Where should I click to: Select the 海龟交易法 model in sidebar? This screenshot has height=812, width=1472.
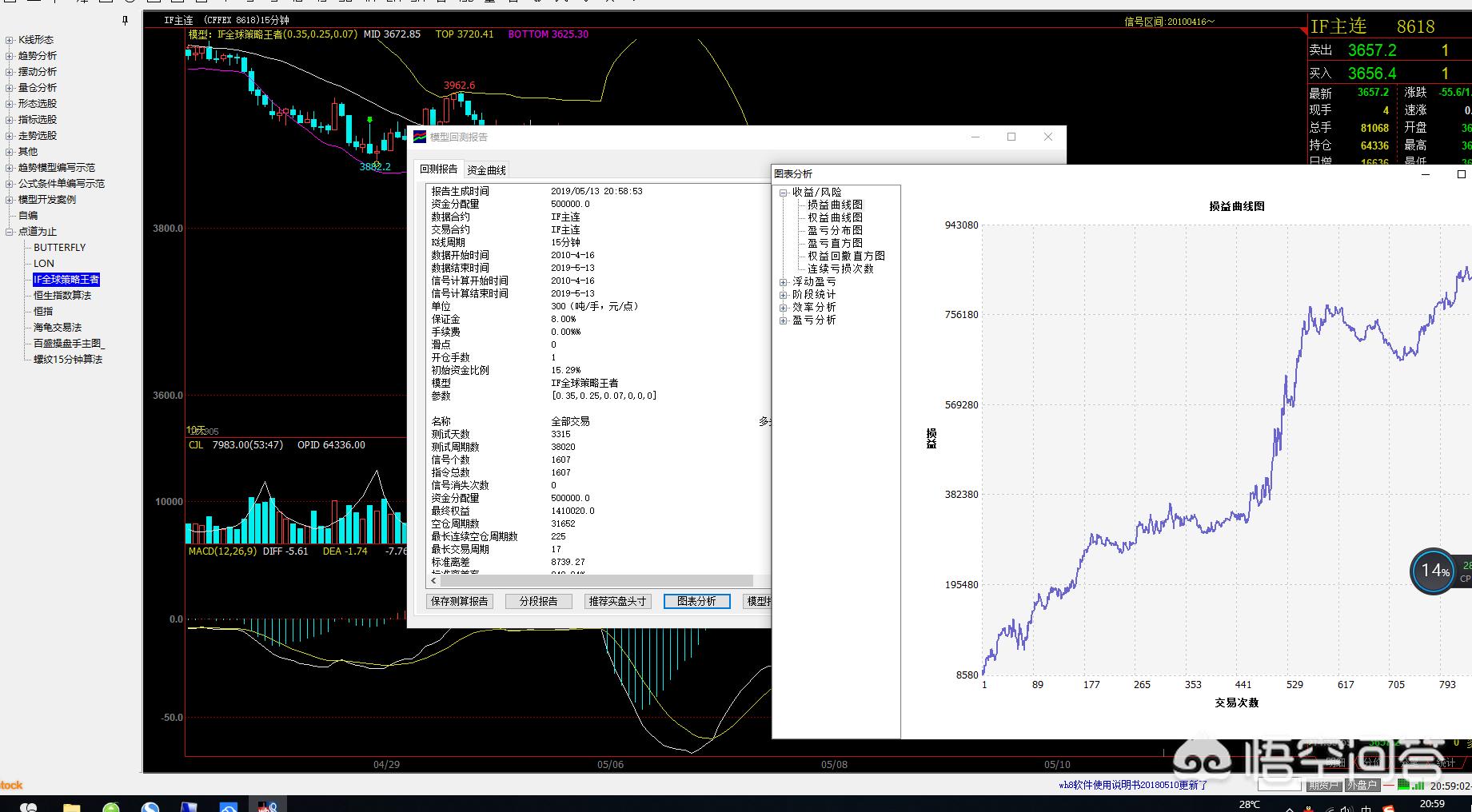[58, 328]
